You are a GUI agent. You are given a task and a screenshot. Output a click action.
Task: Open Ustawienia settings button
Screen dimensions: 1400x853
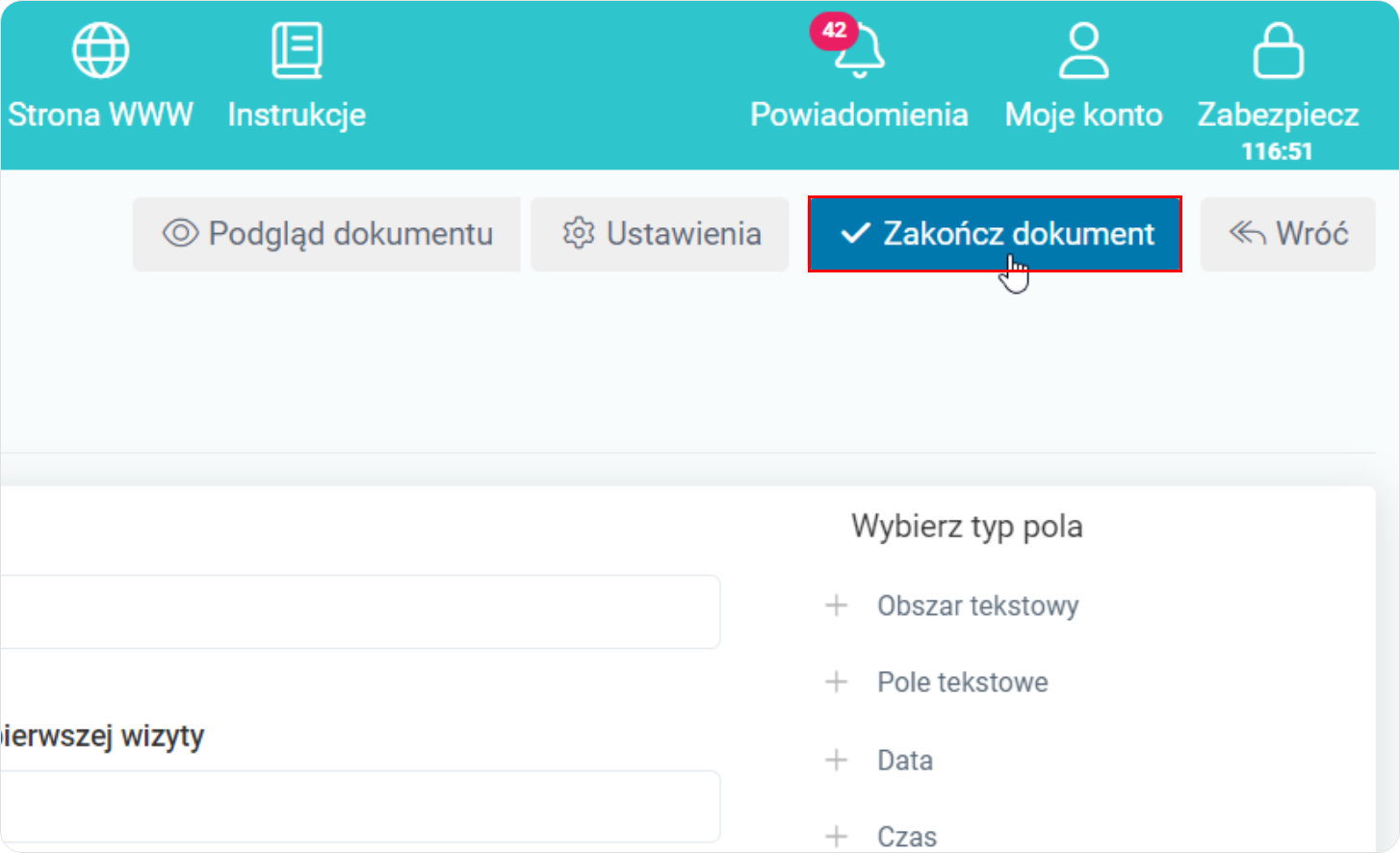click(x=661, y=234)
